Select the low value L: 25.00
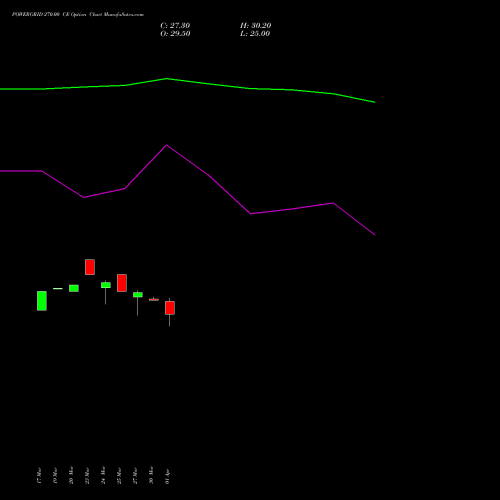The width and height of the screenshot is (500, 500). pos(255,34)
